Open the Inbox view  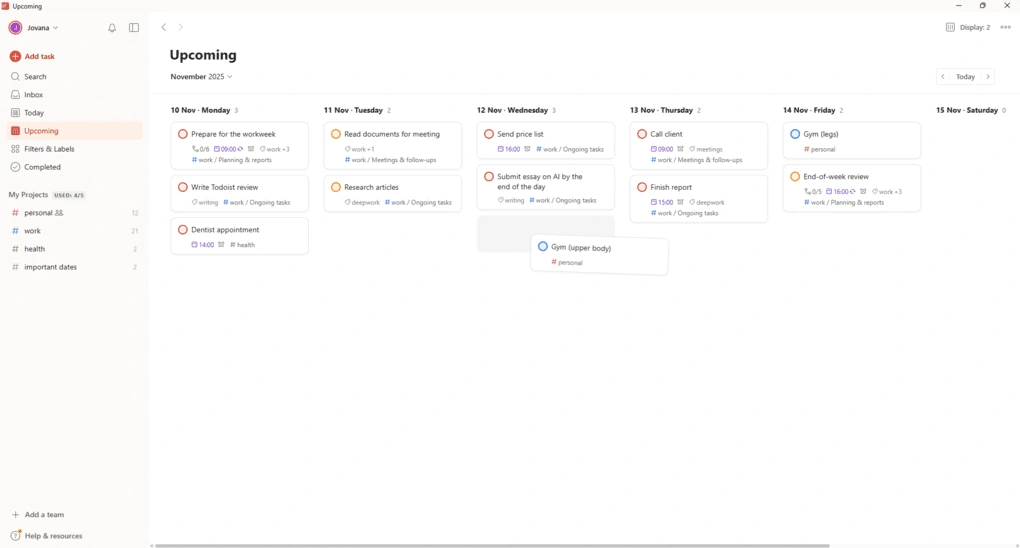[75, 95]
